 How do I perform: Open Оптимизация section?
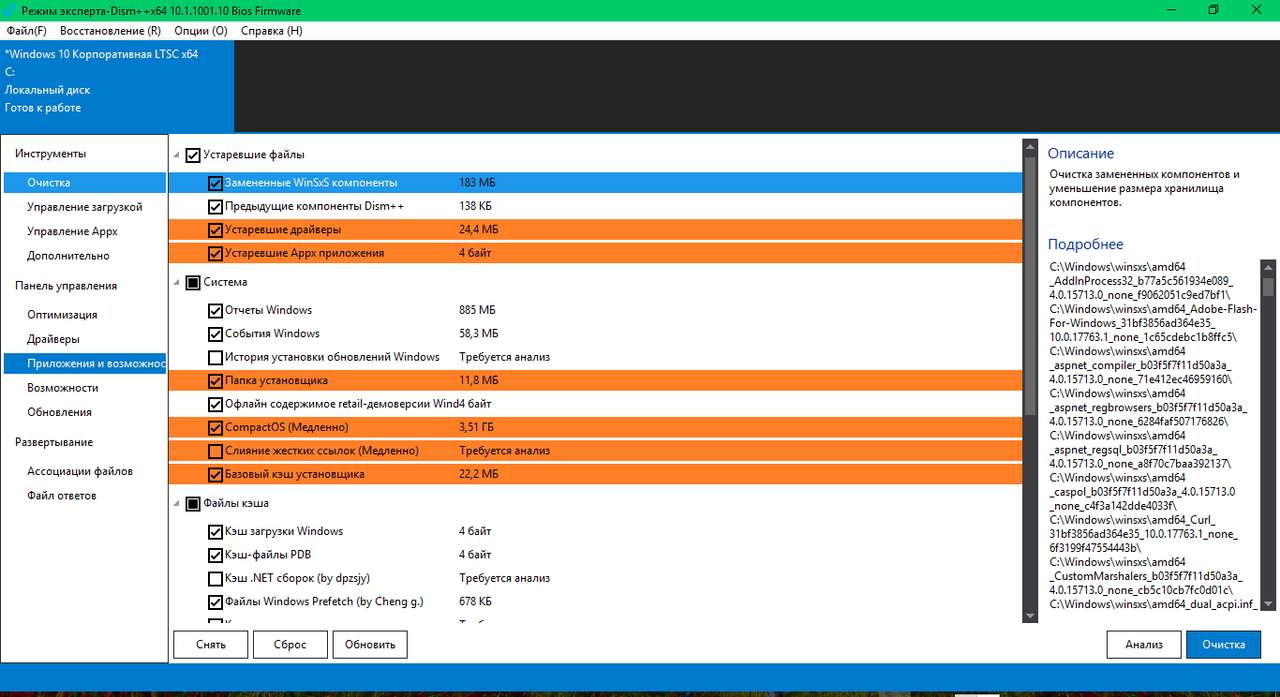(x=84, y=315)
